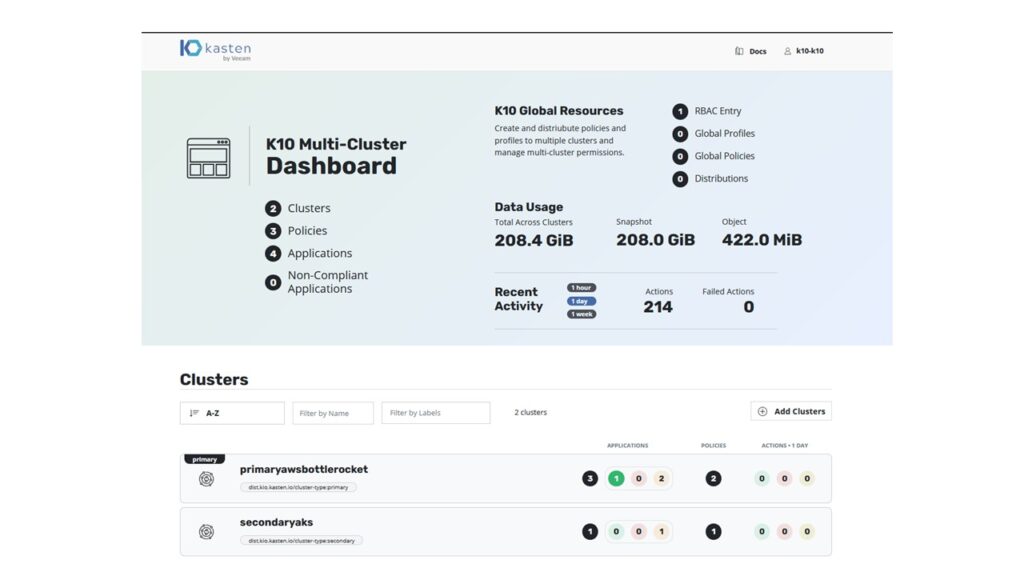Select the 1 day activity range
Screen dimensions: 1024x576
coord(581,301)
